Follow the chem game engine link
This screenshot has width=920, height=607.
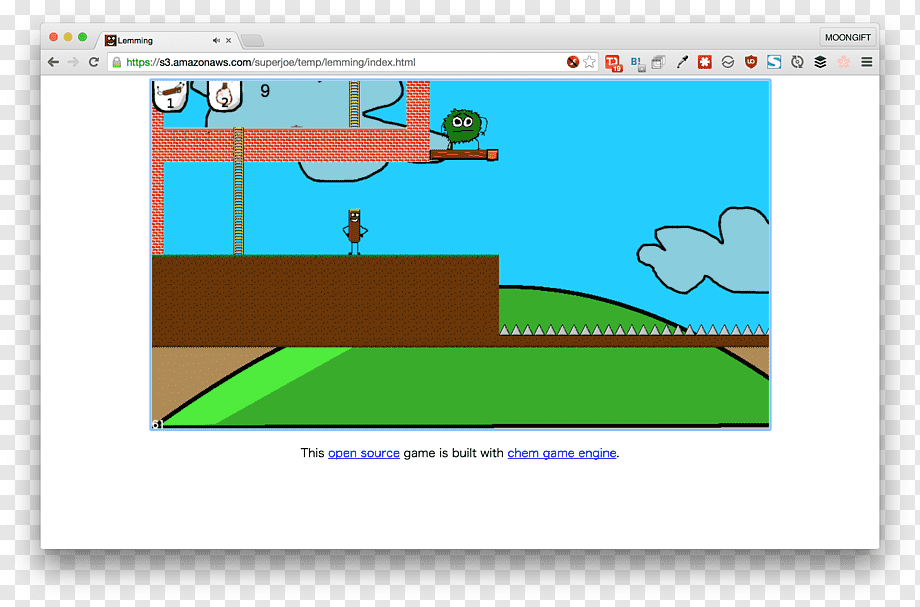562,453
